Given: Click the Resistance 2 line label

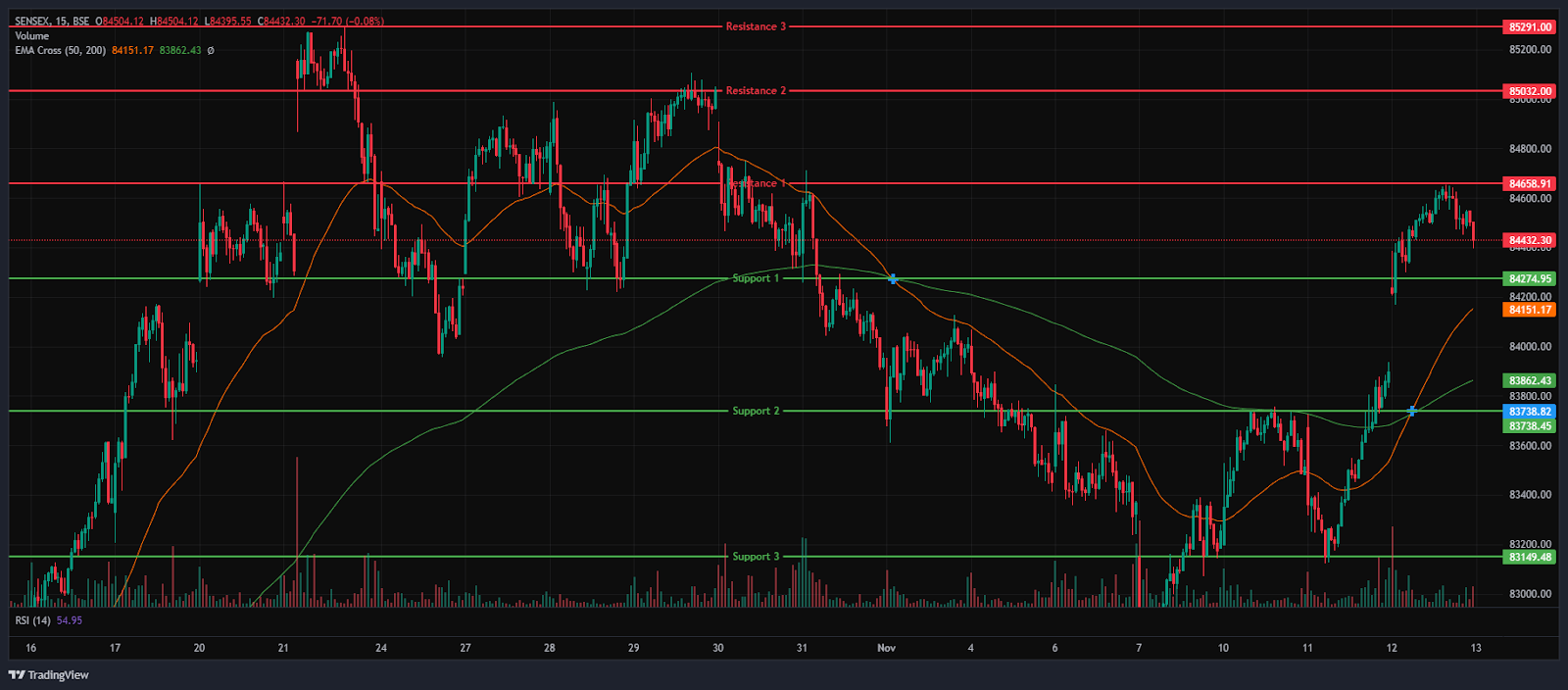Looking at the screenshot, I should point(756,90).
